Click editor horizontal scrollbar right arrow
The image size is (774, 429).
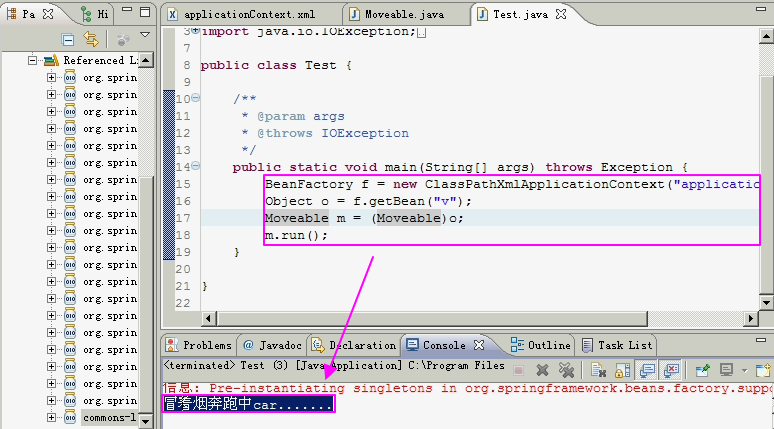751,318
